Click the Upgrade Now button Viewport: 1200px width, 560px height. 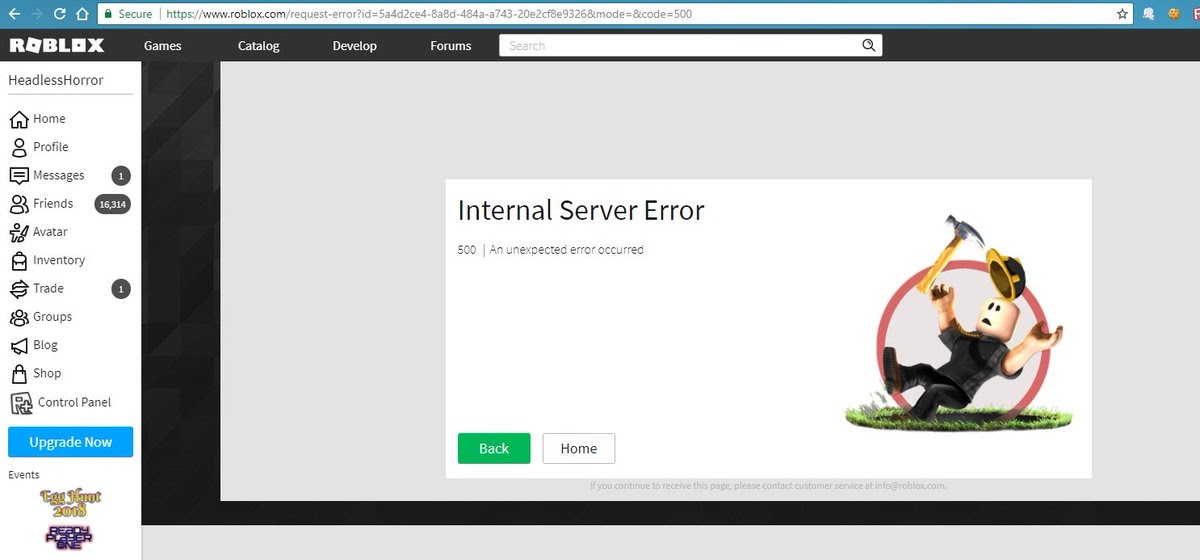tap(70, 442)
